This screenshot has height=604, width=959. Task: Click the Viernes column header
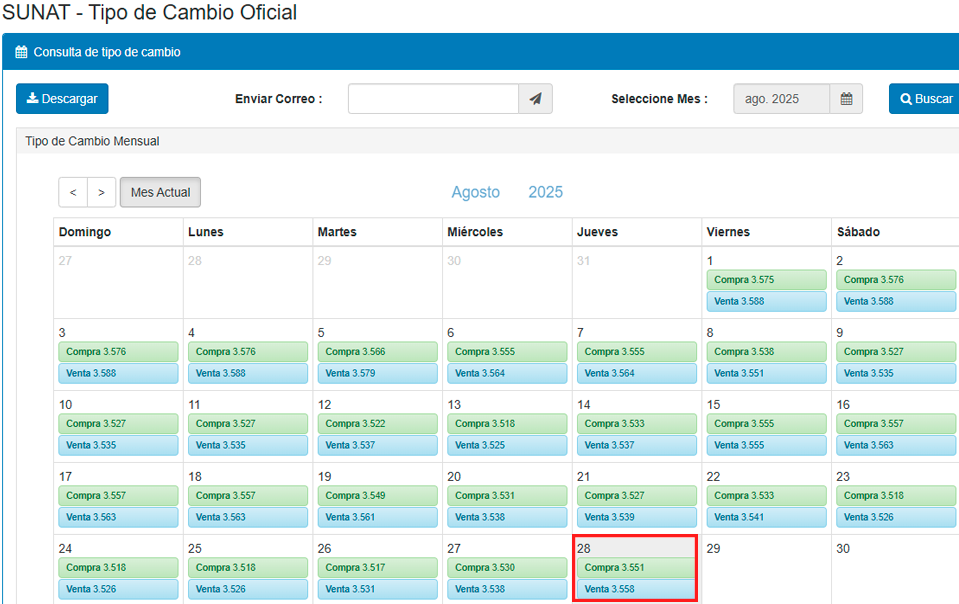click(x=728, y=232)
